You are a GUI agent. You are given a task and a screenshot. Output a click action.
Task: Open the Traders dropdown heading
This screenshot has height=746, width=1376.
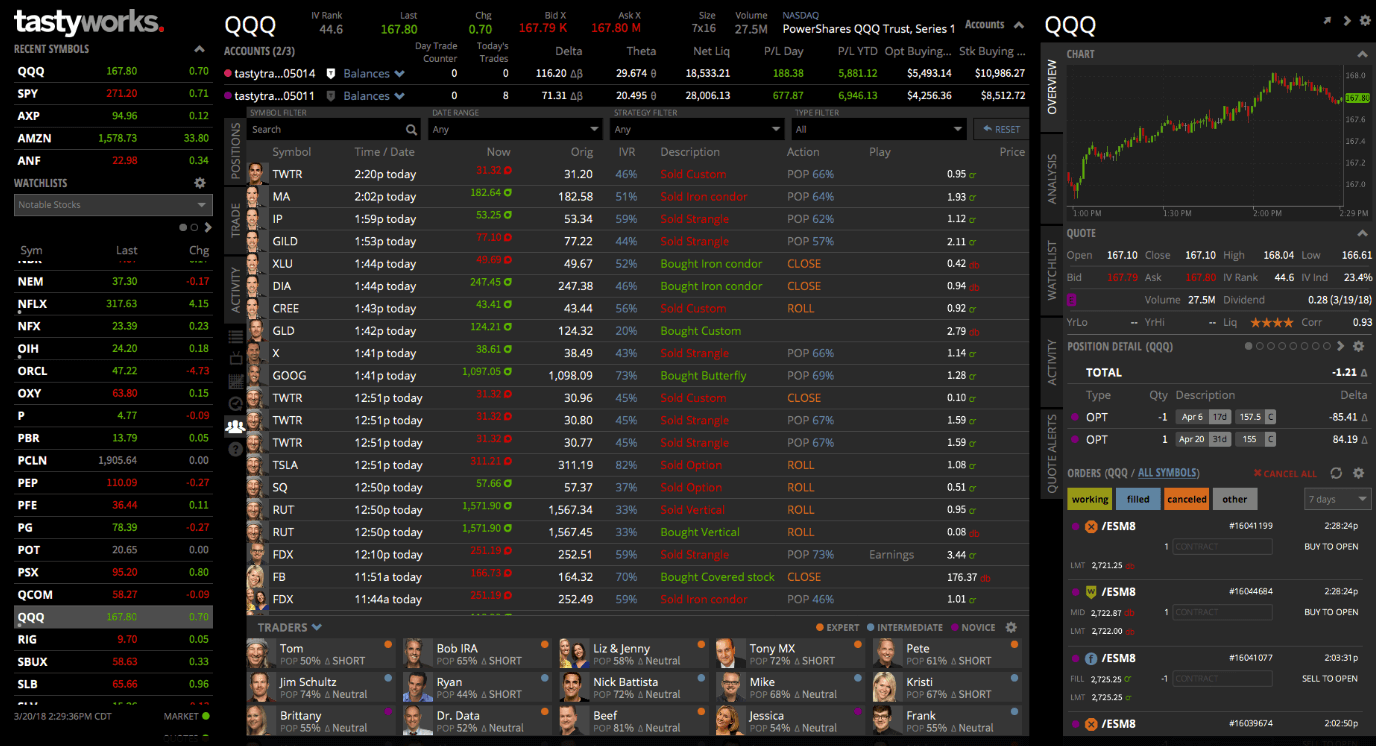coord(290,628)
